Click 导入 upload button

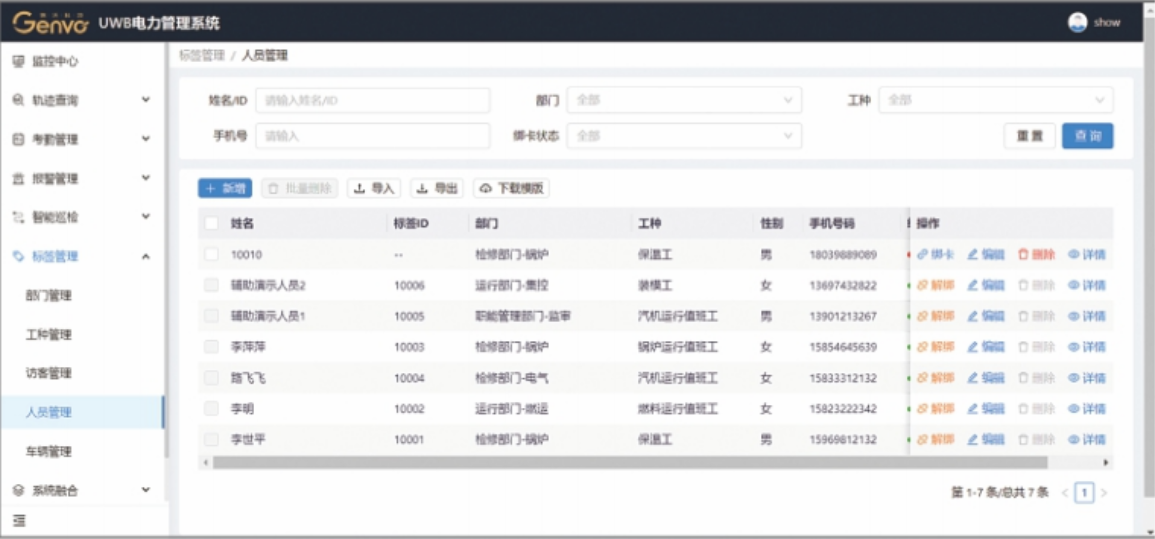pos(373,189)
